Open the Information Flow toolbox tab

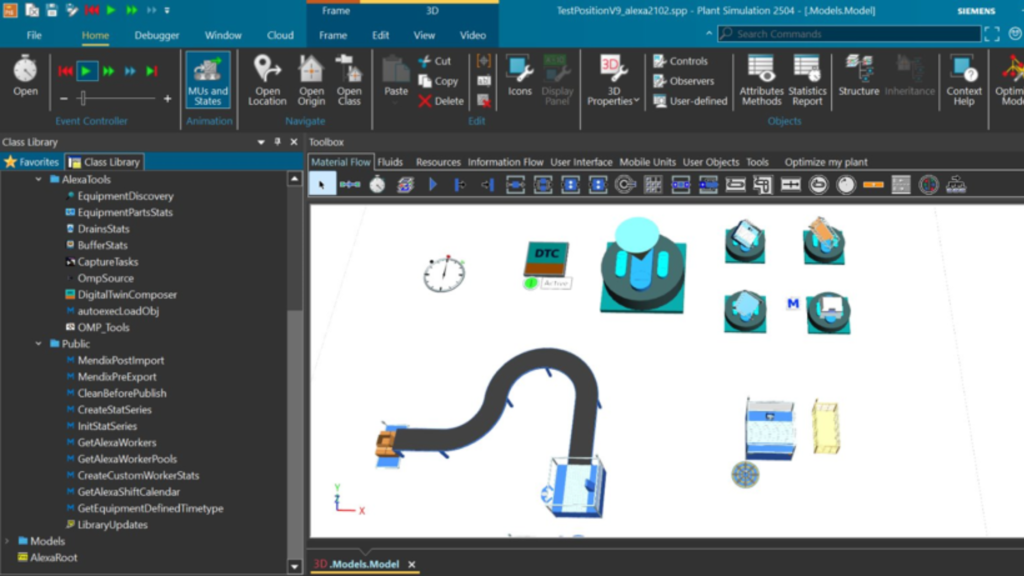(x=505, y=162)
